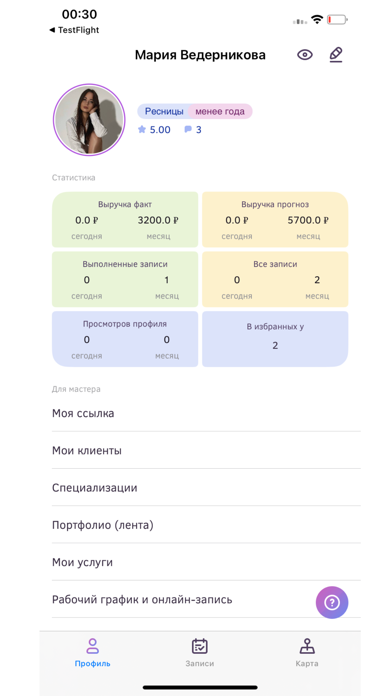Tap the В избранных у card
Image resolution: width=392 pixels, height=696 pixels.
click(x=275, y=339)
